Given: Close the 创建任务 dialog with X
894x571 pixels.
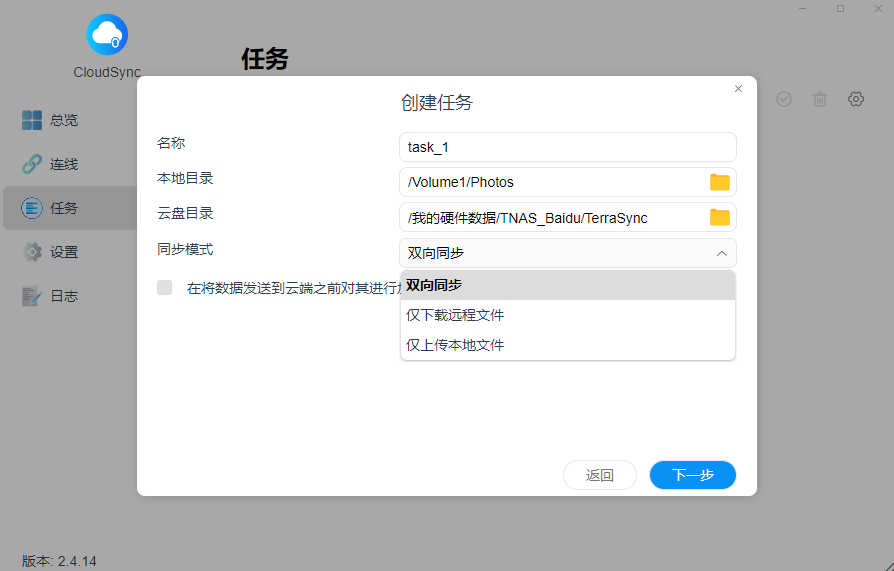Looking at the screenshot, I should 738,89.
